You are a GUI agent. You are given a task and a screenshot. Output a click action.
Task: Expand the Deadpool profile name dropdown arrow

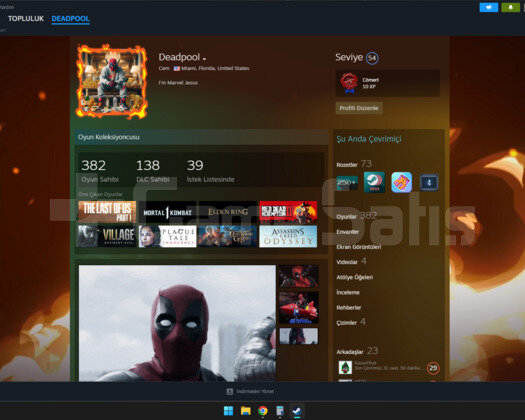[x=204, y=59]
